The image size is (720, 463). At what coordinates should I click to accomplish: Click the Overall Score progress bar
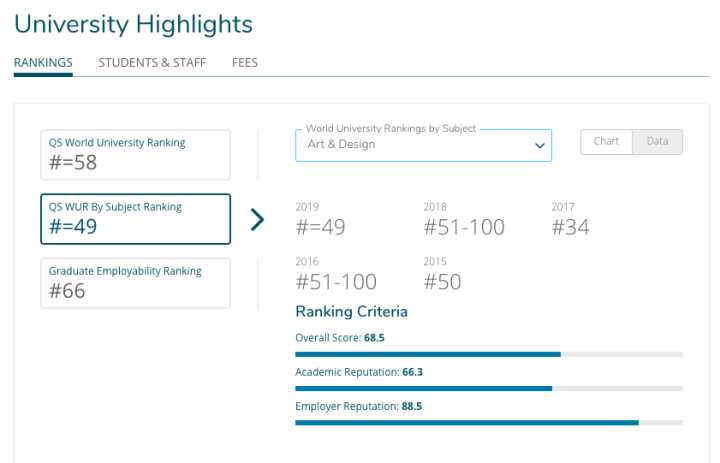pos(489,354)
